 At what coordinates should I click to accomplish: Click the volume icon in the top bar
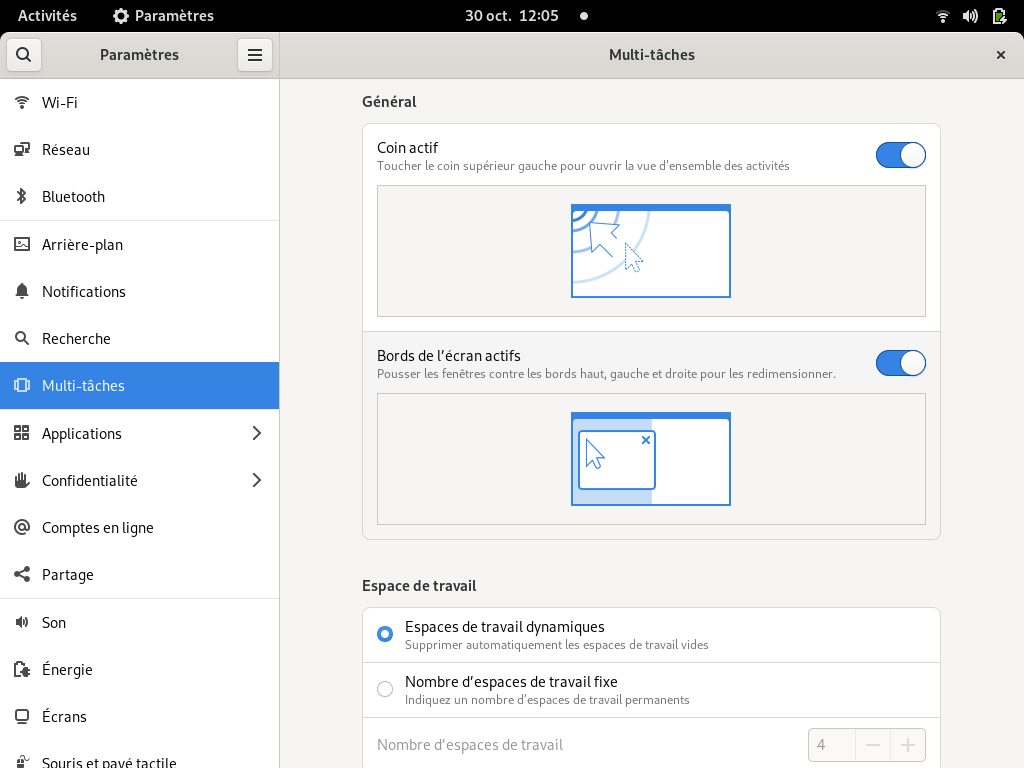pos(970,16)
